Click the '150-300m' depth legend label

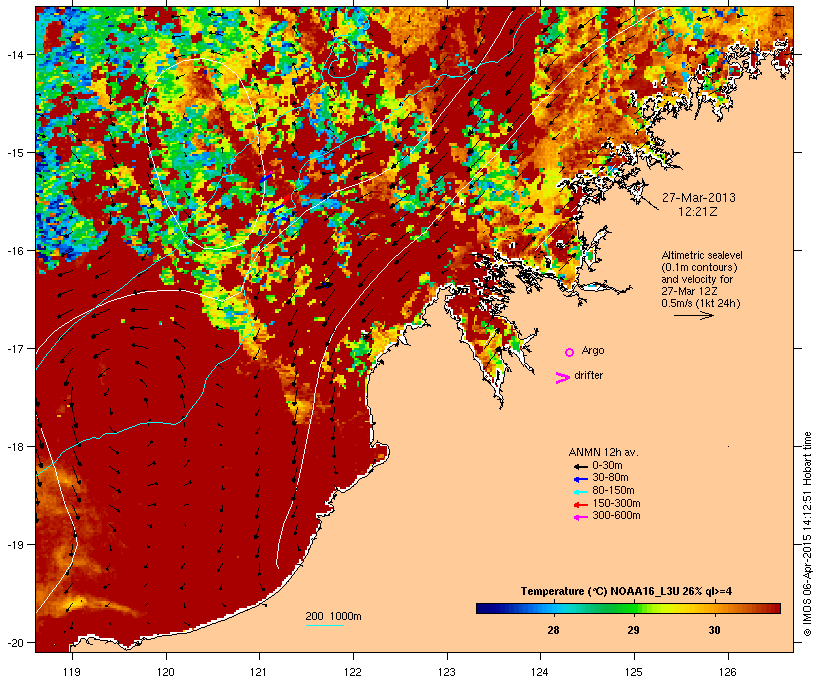coord(616,503)
